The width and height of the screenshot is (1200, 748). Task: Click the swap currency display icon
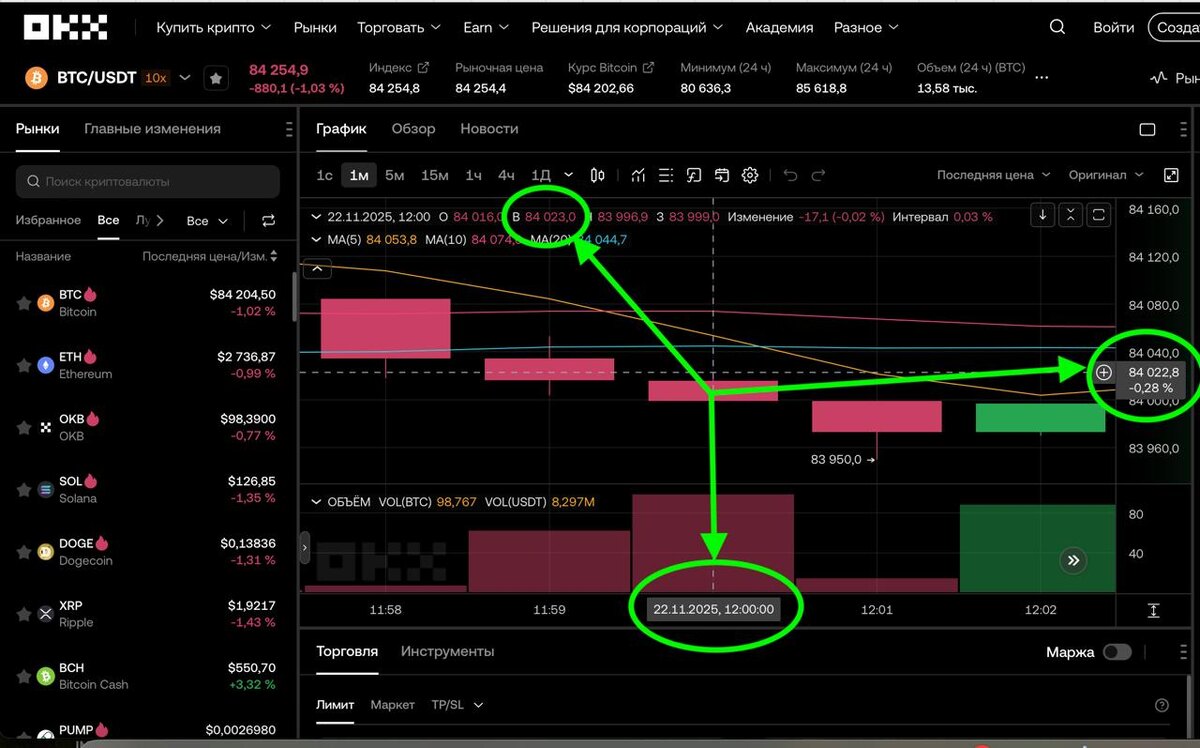pos(268,221)
